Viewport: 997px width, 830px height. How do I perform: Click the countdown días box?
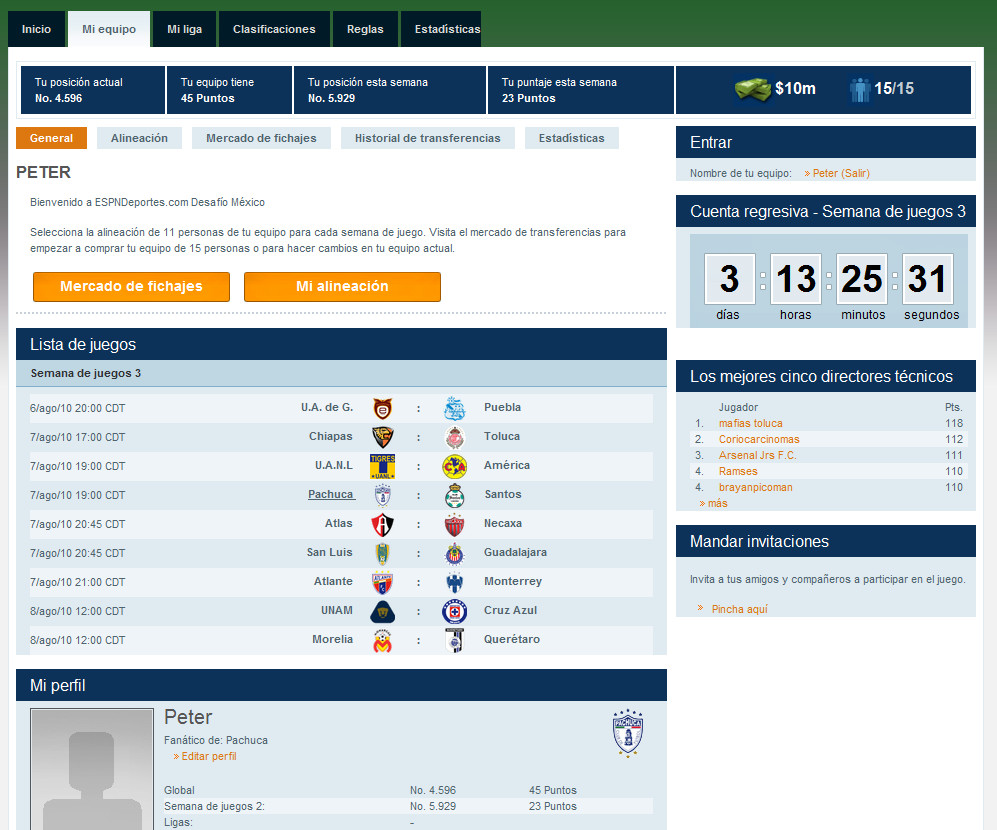point(729,279)
